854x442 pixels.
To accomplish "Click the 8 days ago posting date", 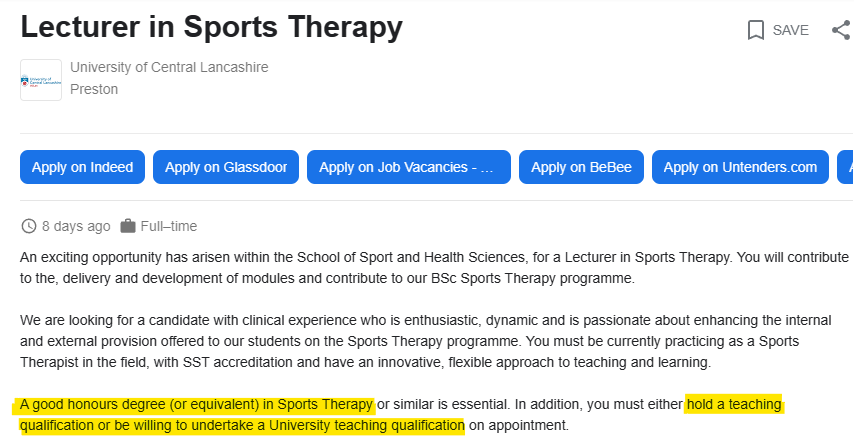I will coord(76,226).
